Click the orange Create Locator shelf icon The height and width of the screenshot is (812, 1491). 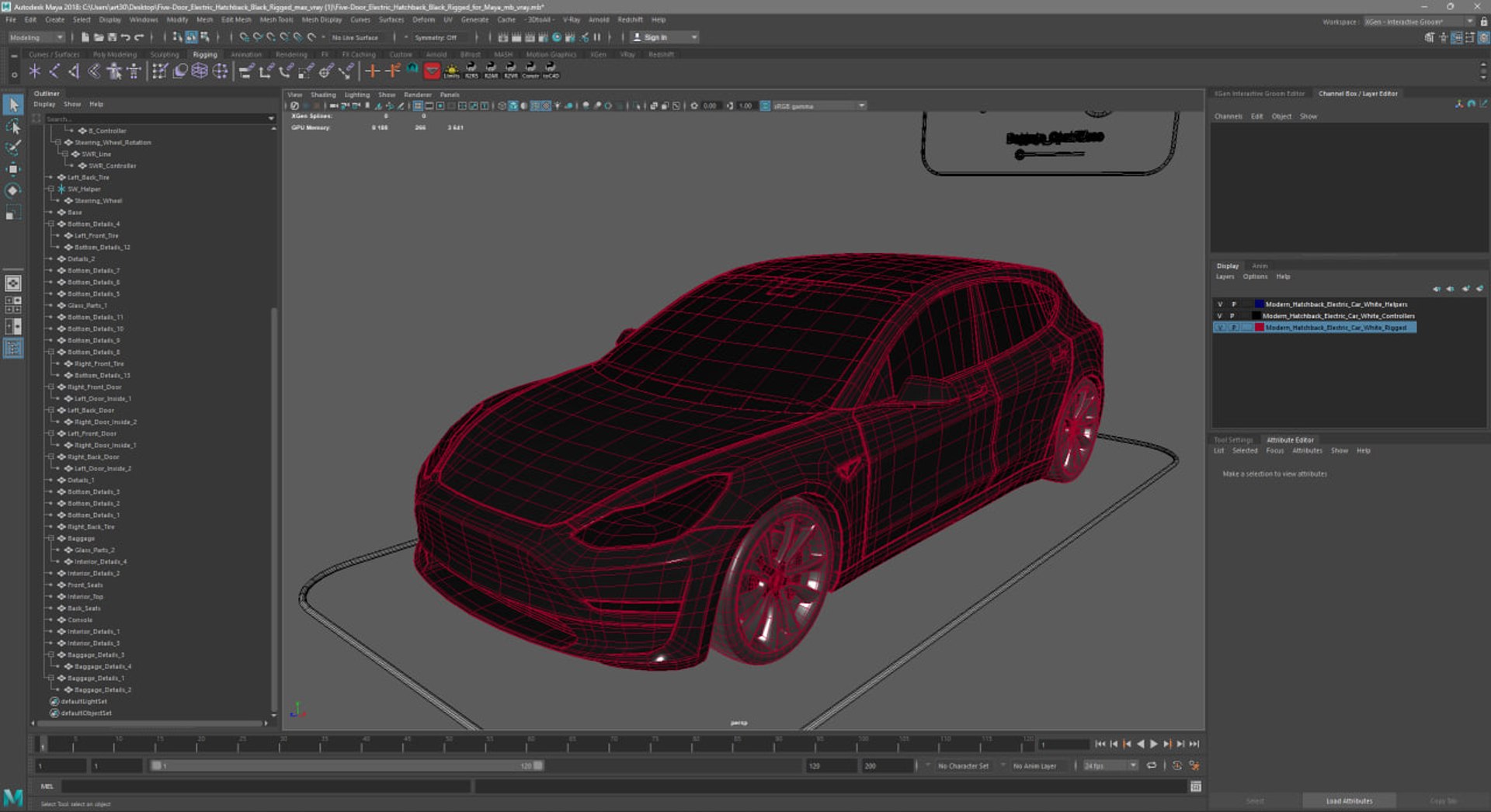click(373, 71)
